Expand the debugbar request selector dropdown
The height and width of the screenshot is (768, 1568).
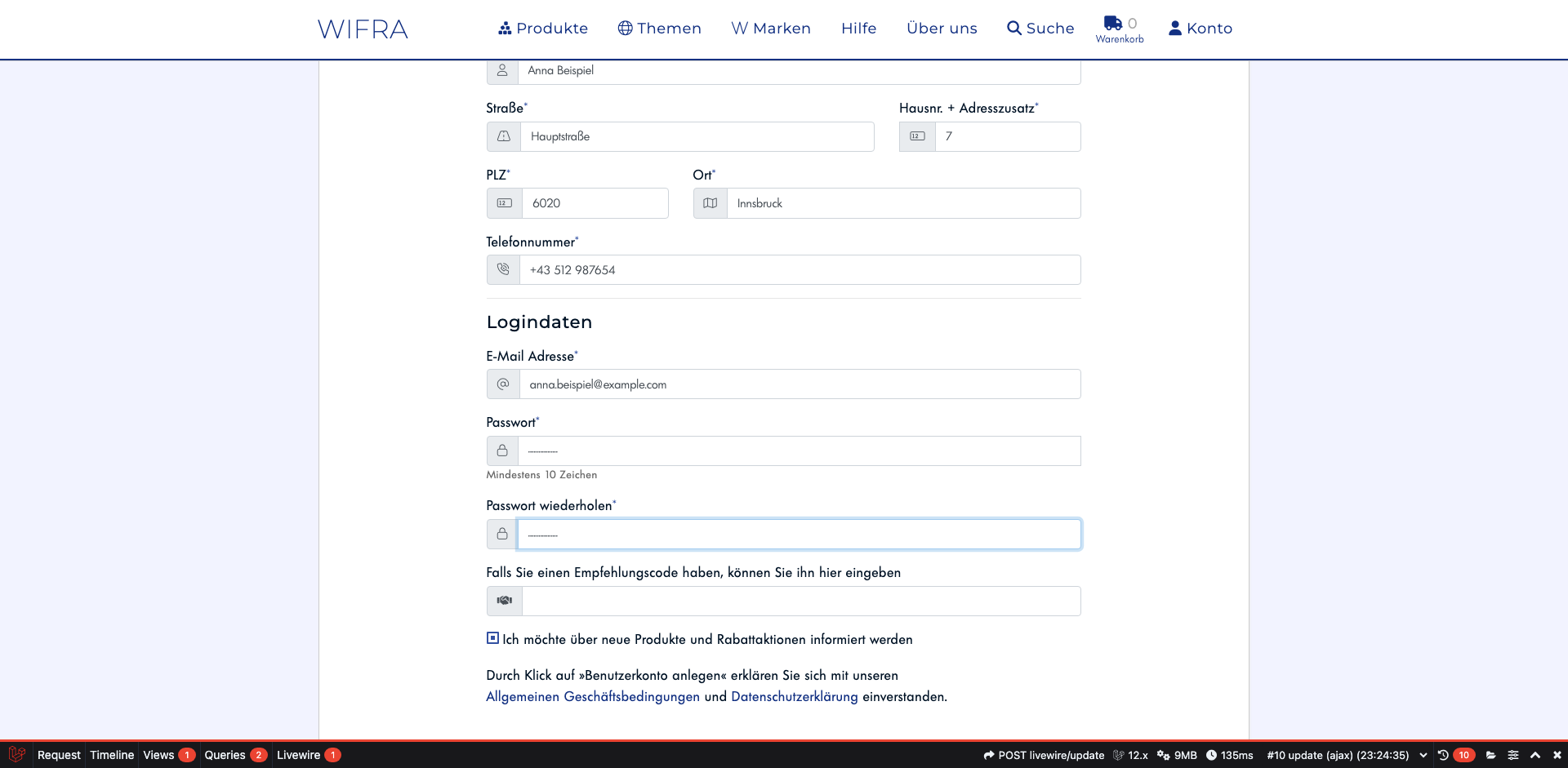click(x=1423, y=755)
